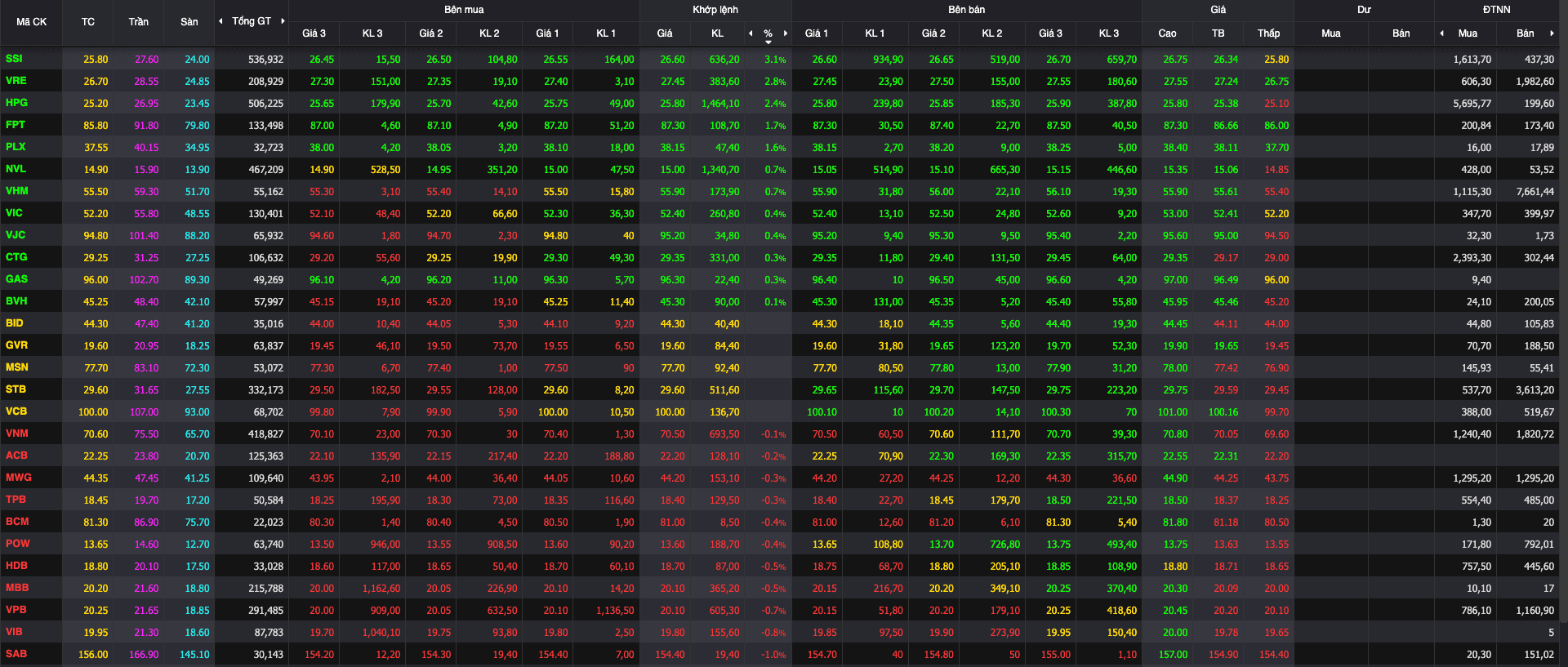Screen dimensions: 1568x667
Task: Click left arrow before ĐTNN Mua header
Action: click(1441, 33)
